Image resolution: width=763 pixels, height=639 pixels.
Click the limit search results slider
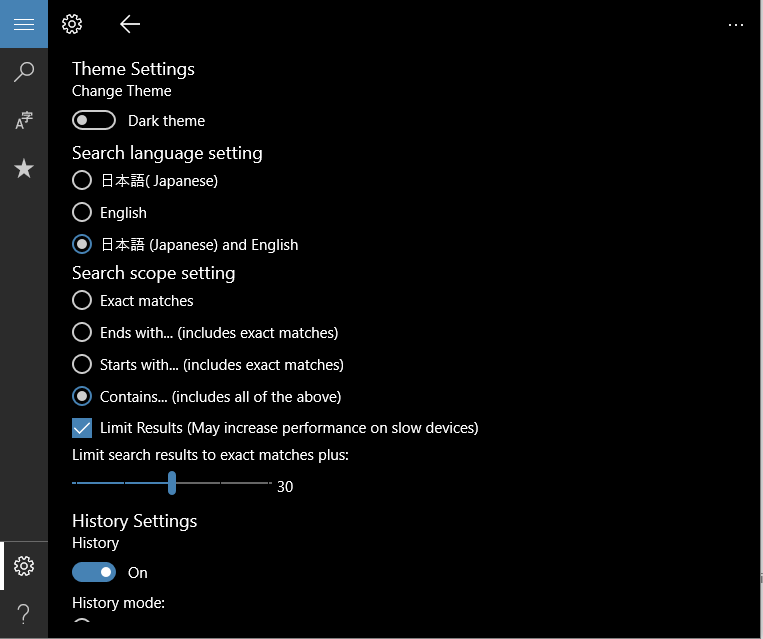[x=172, y=484]
